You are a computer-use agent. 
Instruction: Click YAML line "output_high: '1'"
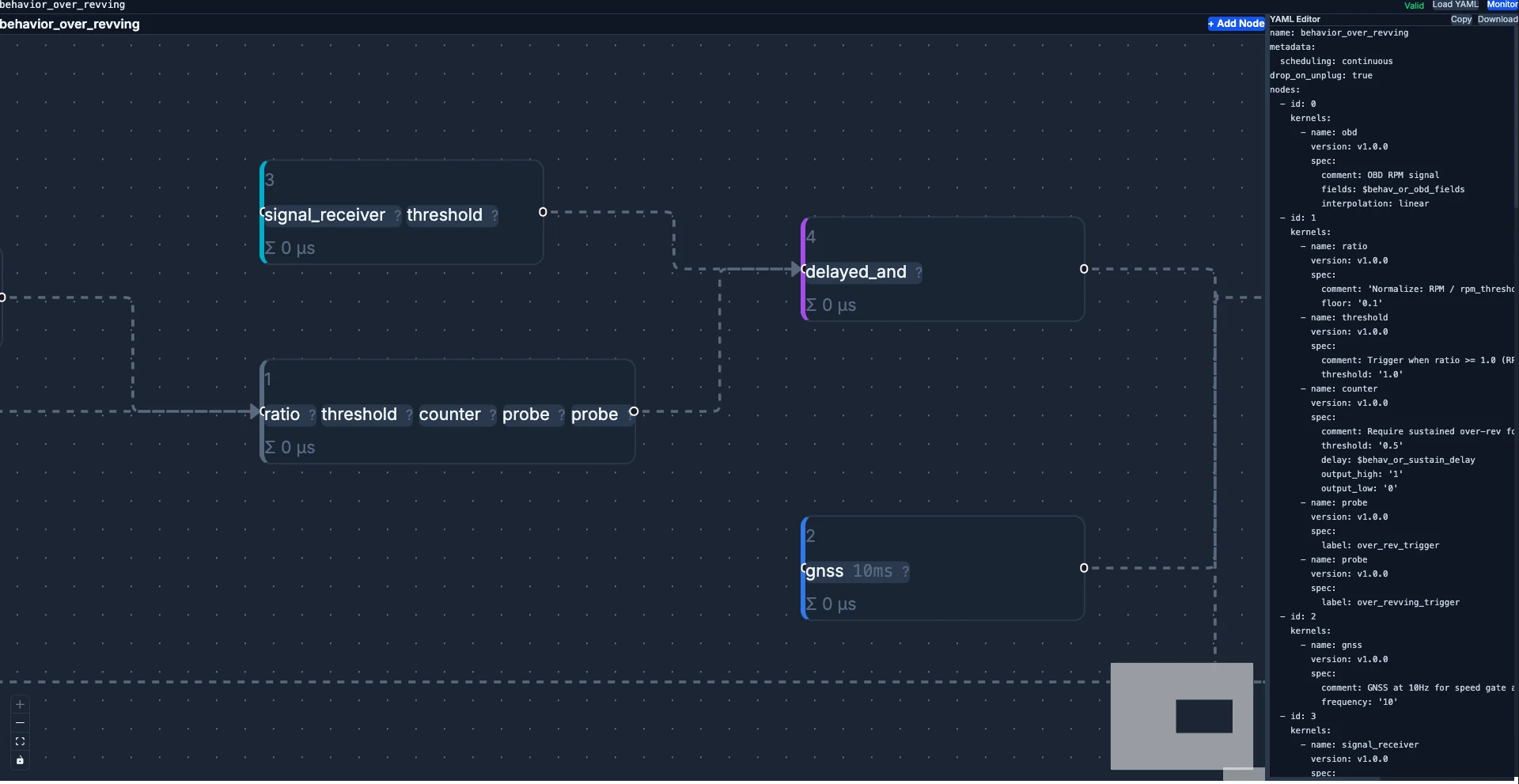tap(1362, 475)
